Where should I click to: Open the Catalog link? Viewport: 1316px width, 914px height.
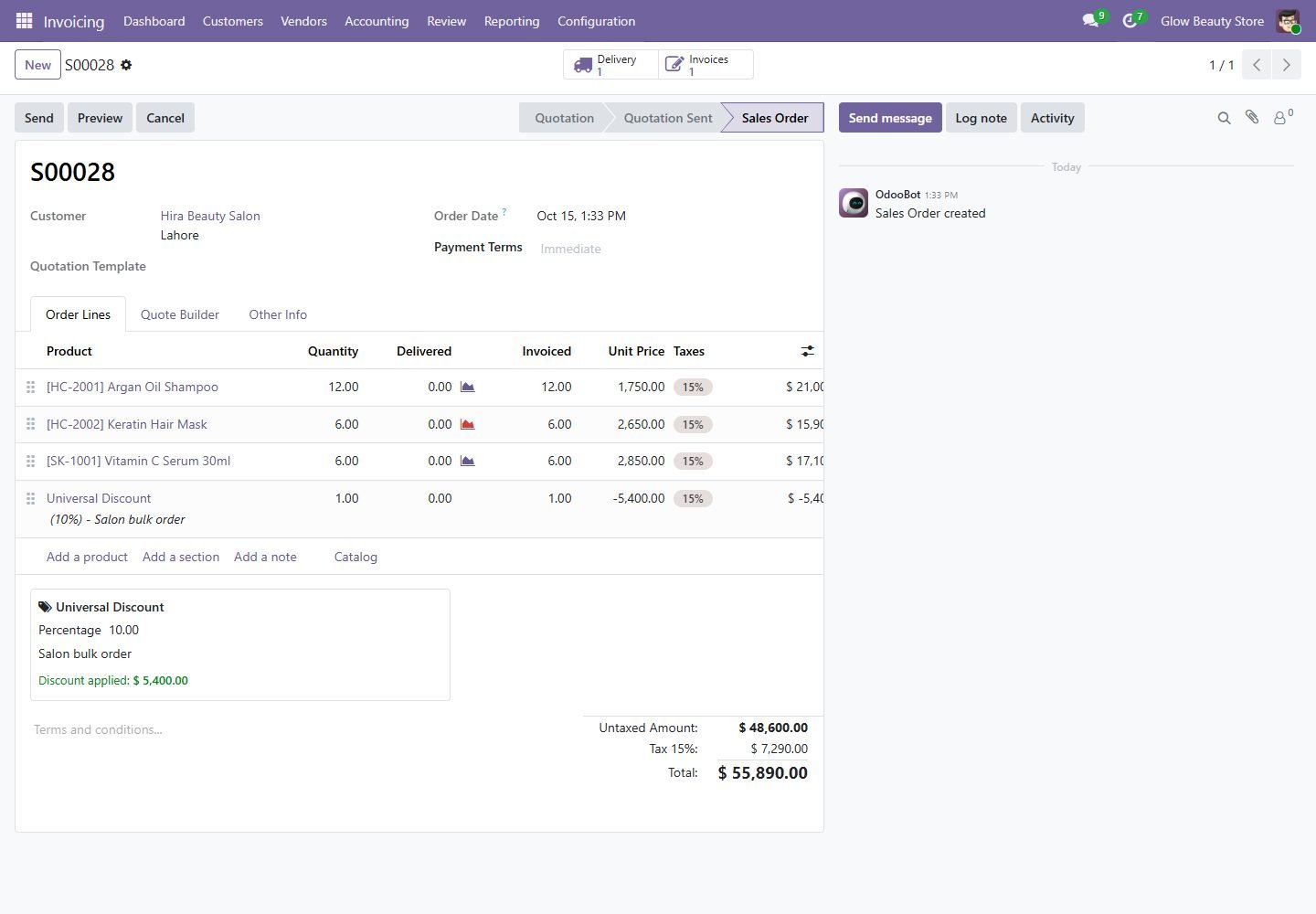point(356,557)
